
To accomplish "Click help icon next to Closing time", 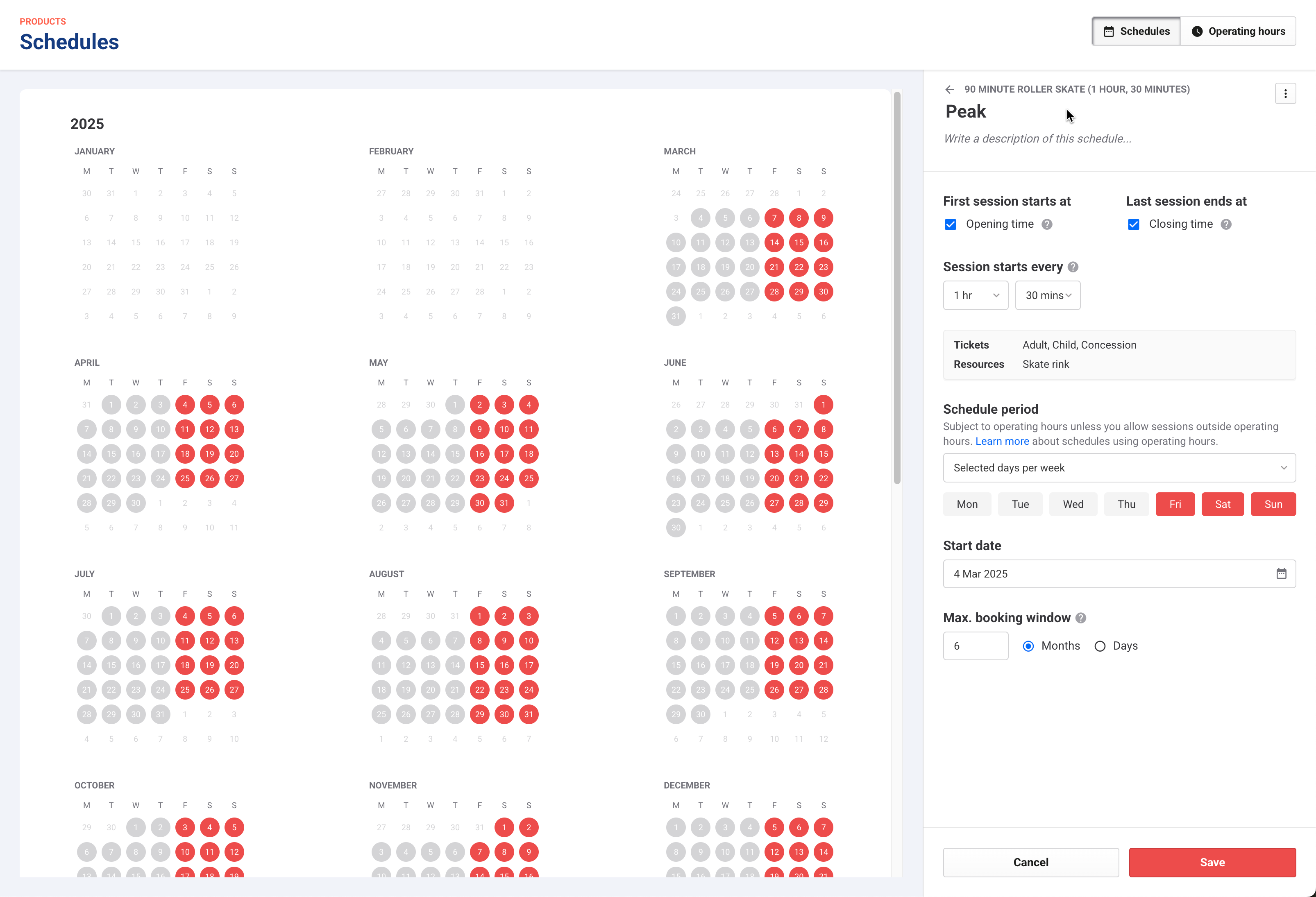I will (1226, 225).
